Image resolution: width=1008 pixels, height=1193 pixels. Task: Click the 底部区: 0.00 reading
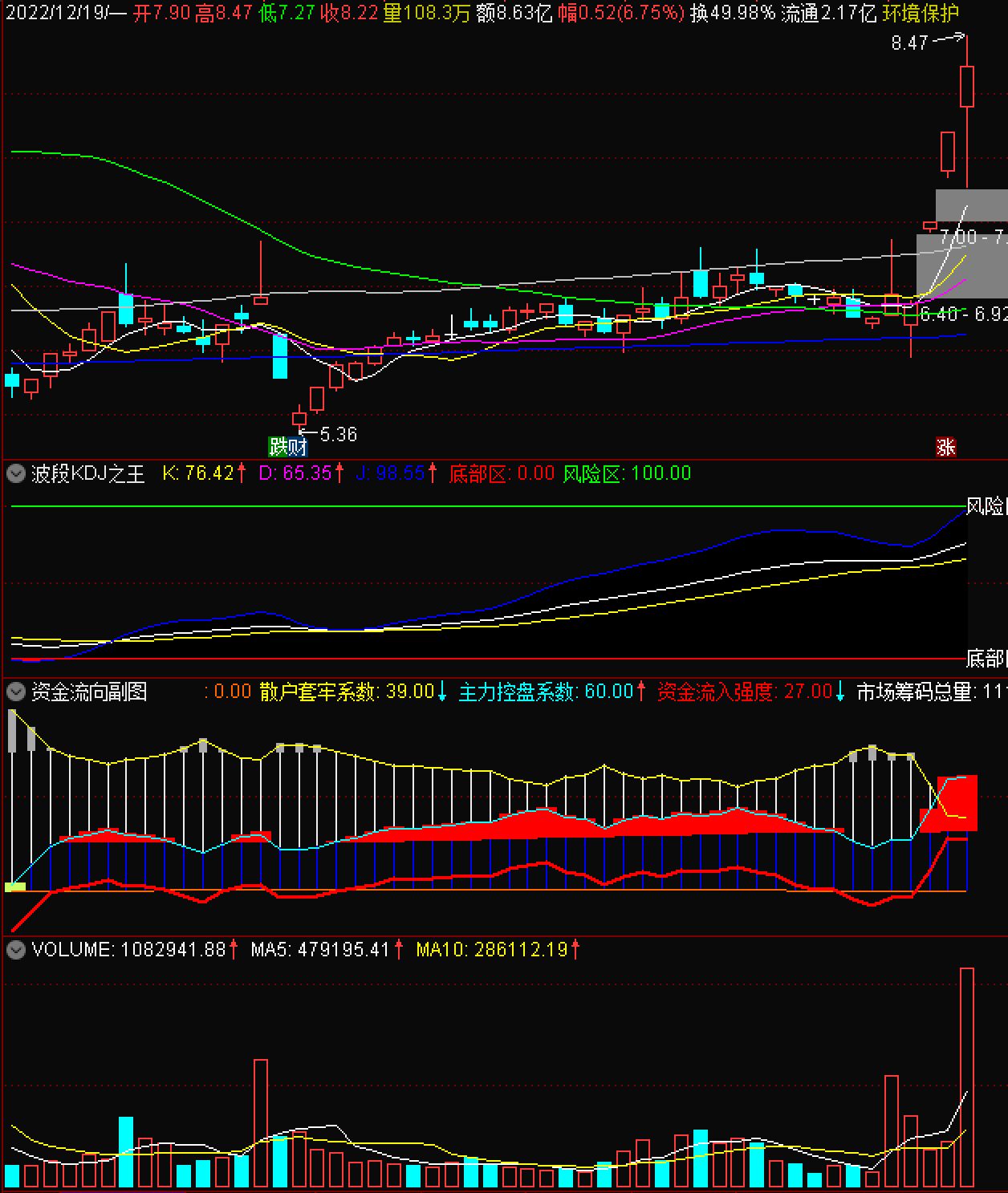coord(502,473)
